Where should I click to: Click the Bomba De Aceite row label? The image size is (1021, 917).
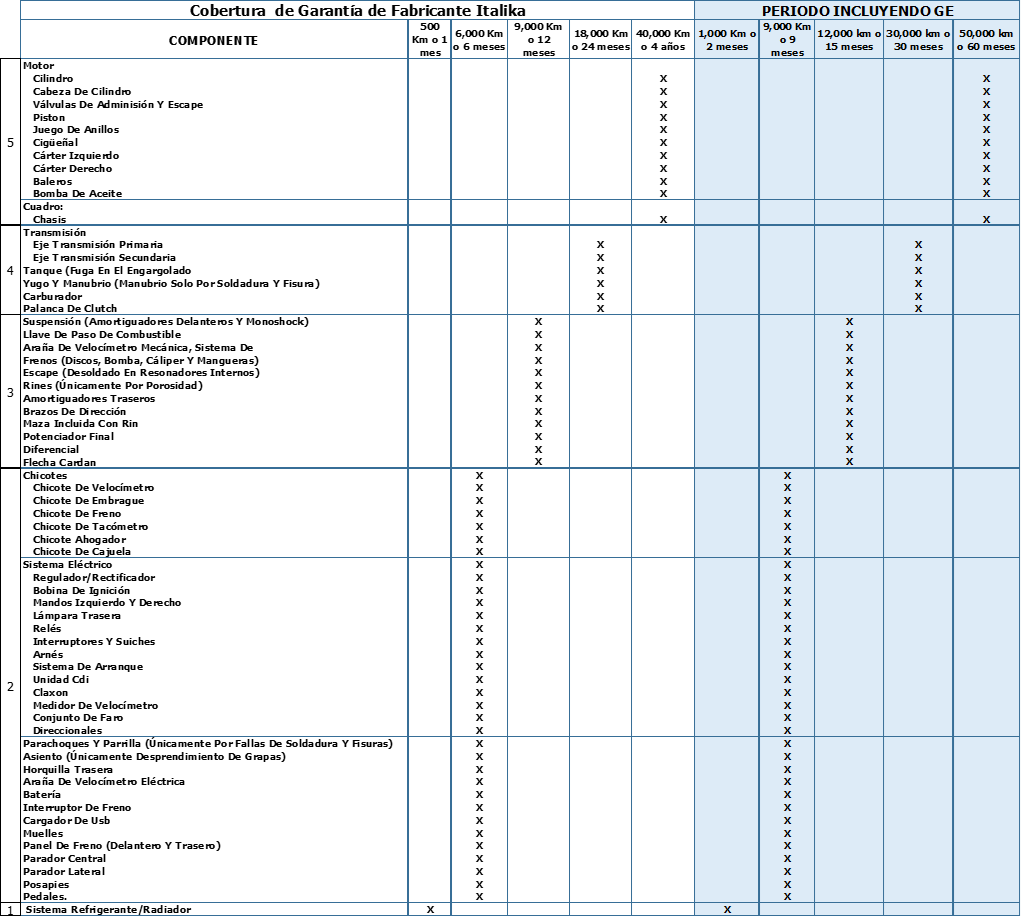click(77, 193)
